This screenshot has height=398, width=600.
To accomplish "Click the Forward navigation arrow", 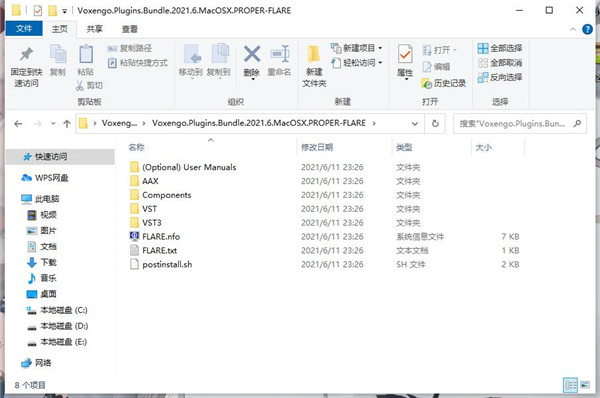I will pos(38,124).
